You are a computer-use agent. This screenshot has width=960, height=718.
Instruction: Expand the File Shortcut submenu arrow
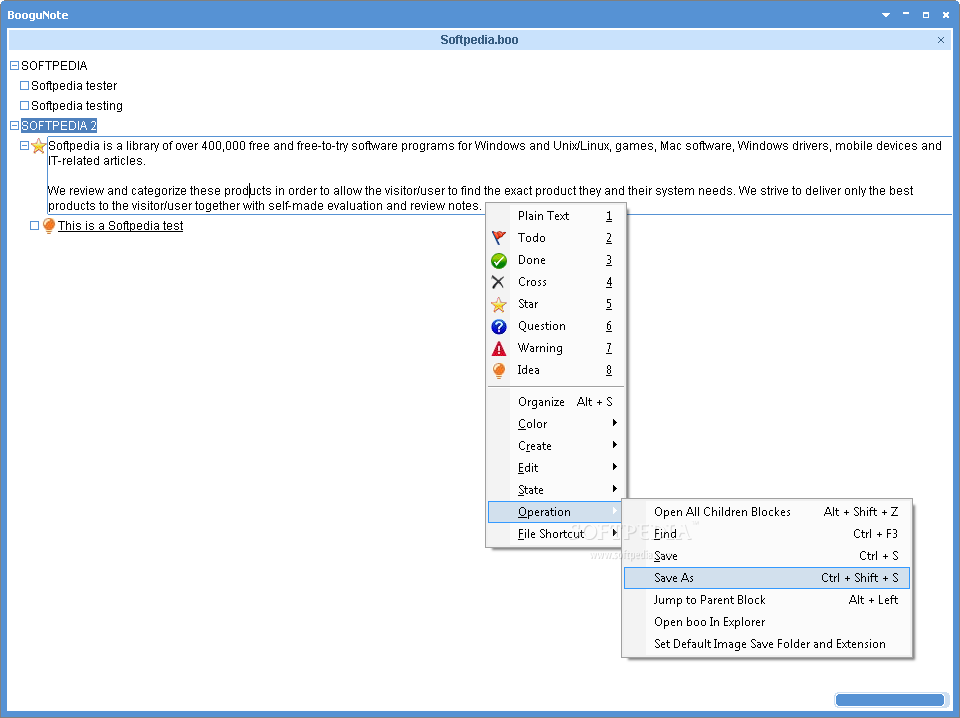pyautogui.click(x=614, y=533)
